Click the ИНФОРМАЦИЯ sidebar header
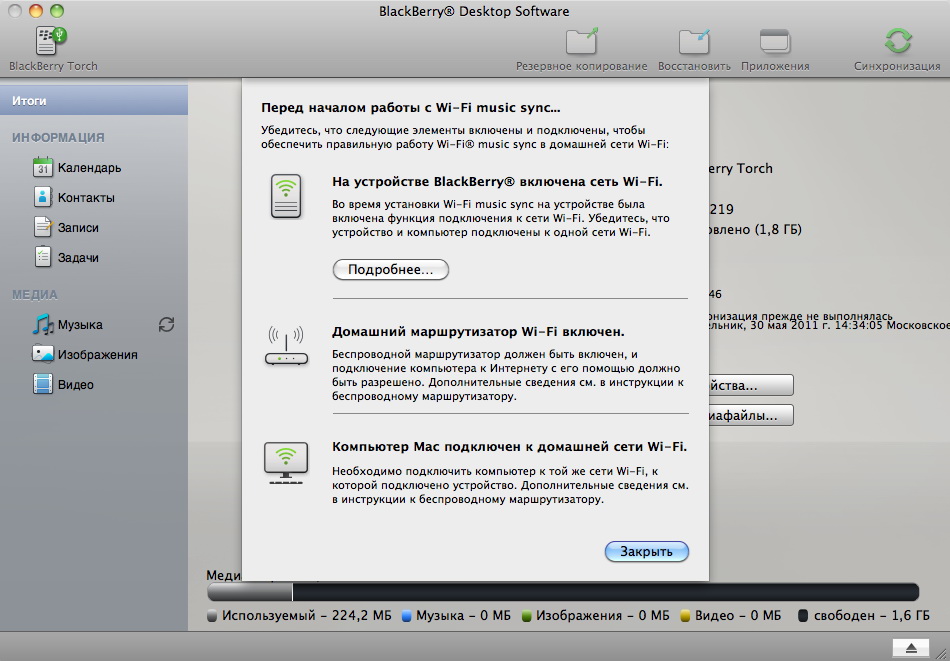The width and height of the screenshot is (950, 661). pyautogui.click(x=58, y=138)
